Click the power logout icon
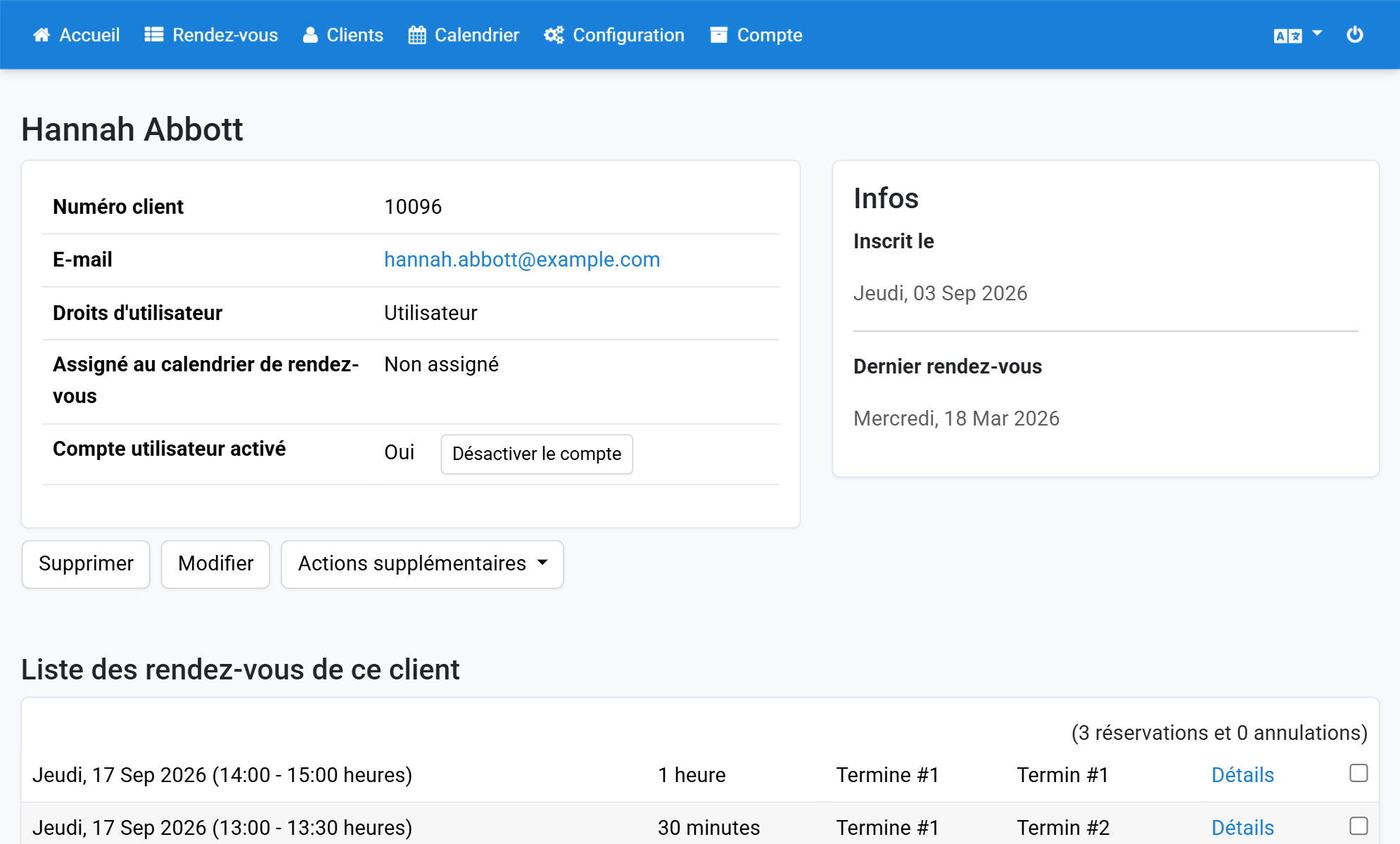Screen dimensions: 1400x844 [1355, 34]
